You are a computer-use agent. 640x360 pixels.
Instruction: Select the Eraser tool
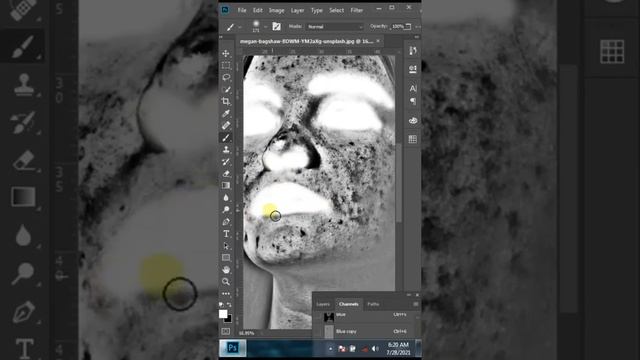pyautogui.click(x=226, y=173)
